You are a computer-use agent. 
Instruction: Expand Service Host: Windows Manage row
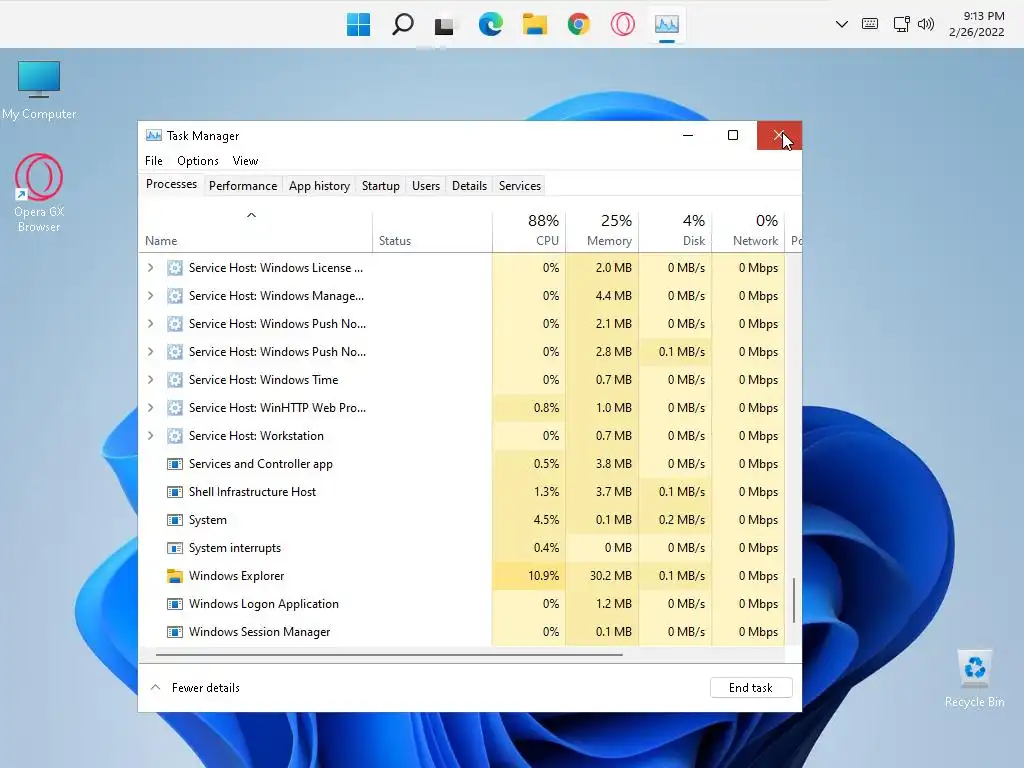pyautogui.click(x=151, y=296)
